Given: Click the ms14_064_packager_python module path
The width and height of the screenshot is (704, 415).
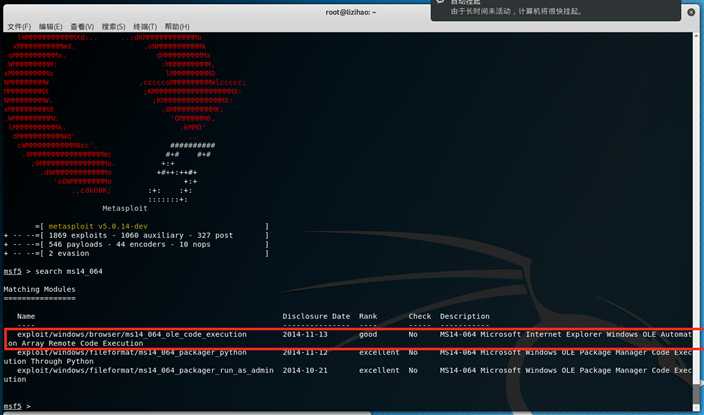Looking at the screenshot, I should pos(132,353).
